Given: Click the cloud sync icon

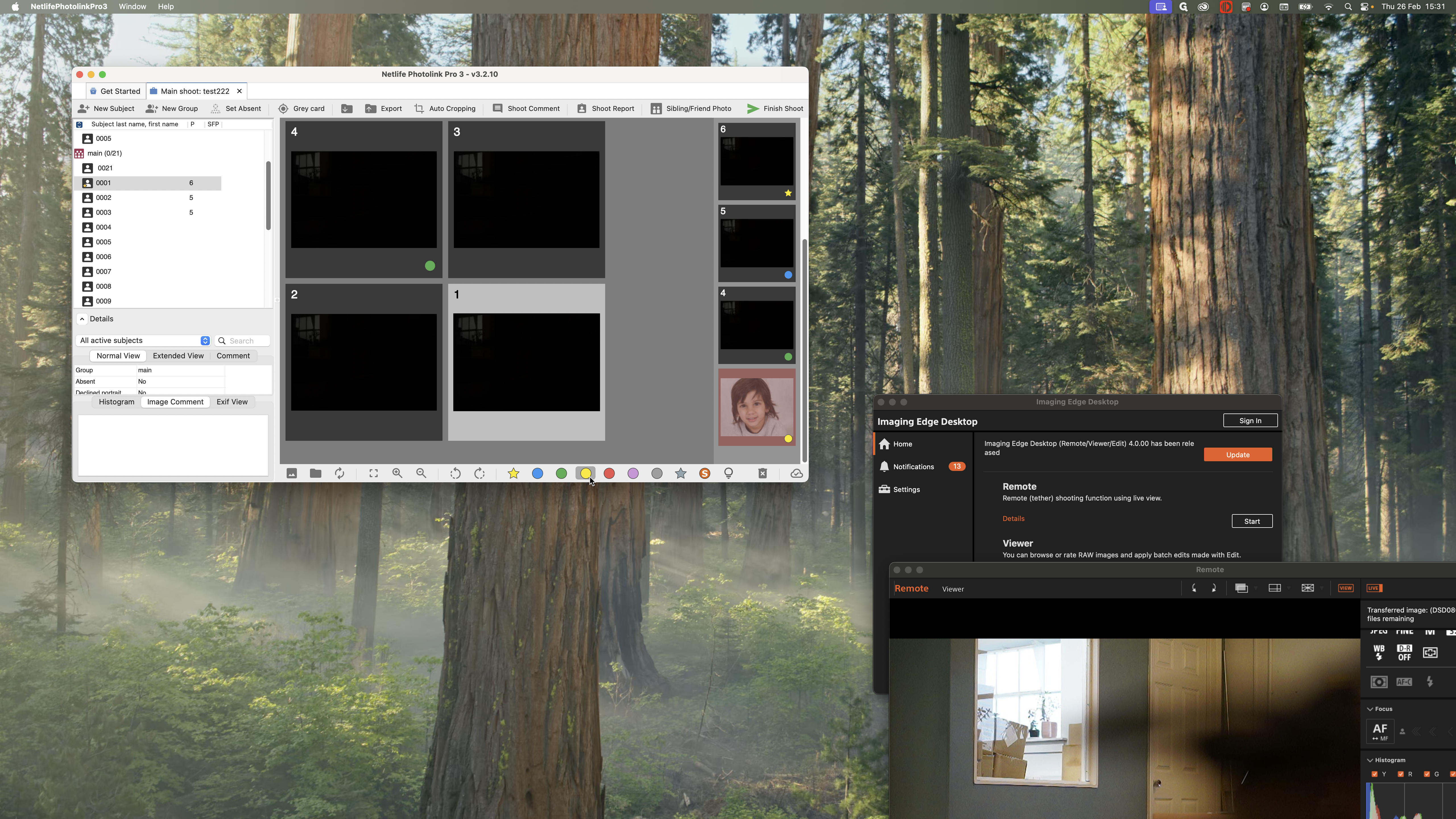Looking at the screenshot, I should click(x=796, y=474).
